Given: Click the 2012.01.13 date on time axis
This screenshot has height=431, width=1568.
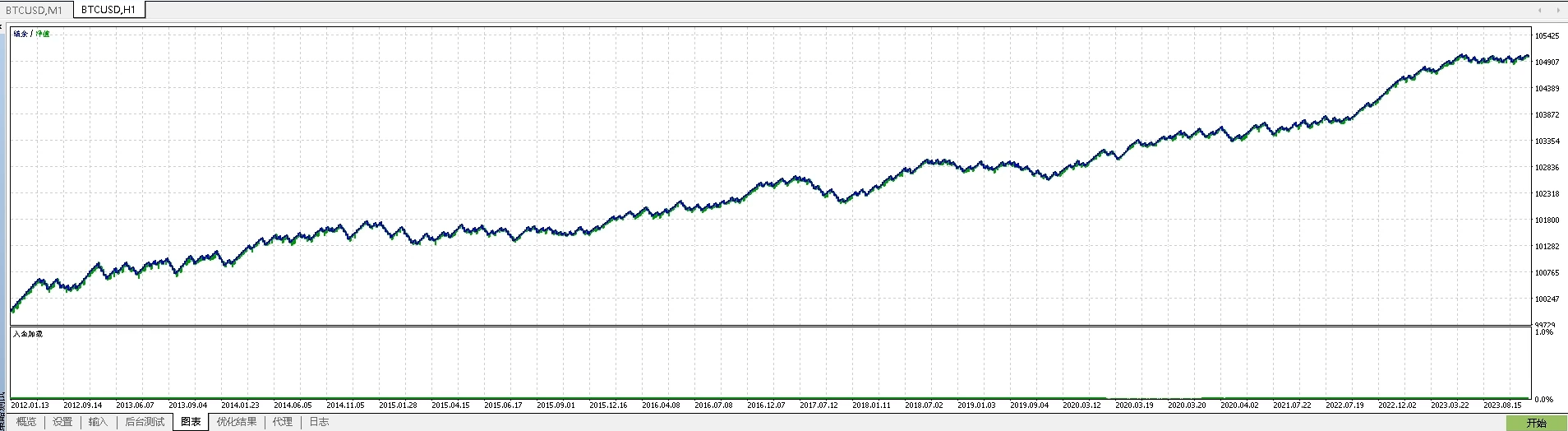Looking at the screenshot, I should point(30,405).
